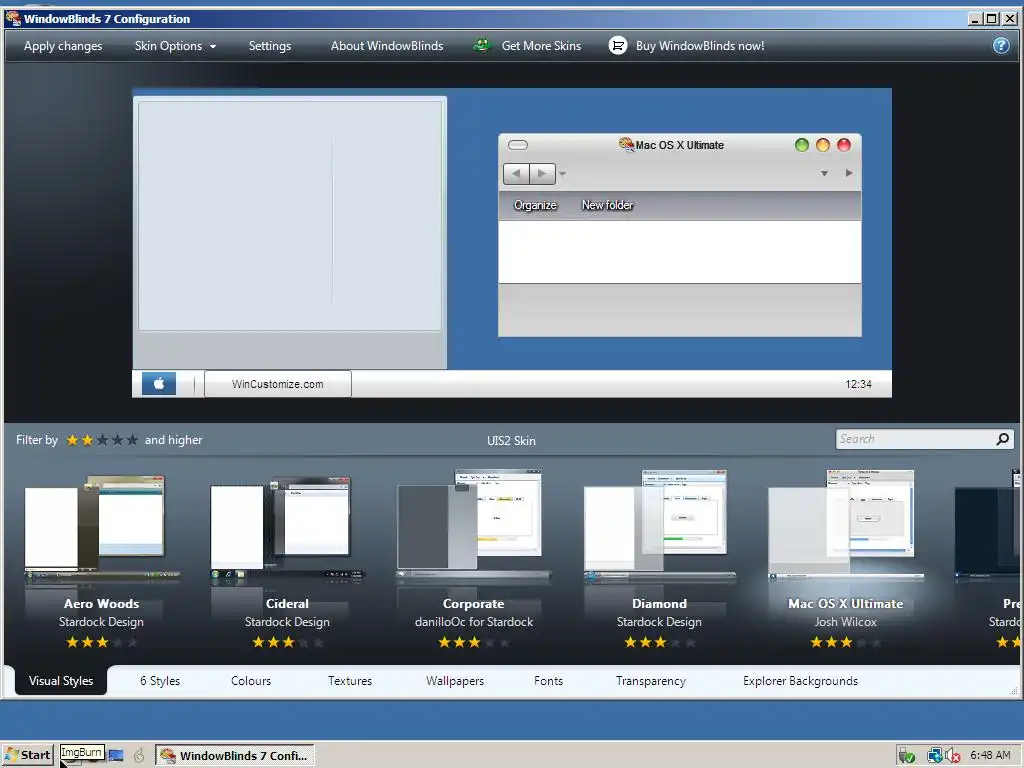The width and height of the screenshot is (1024, 768).
Task: Open the Skin Options dropdown
Action: [x=175, y=46]
